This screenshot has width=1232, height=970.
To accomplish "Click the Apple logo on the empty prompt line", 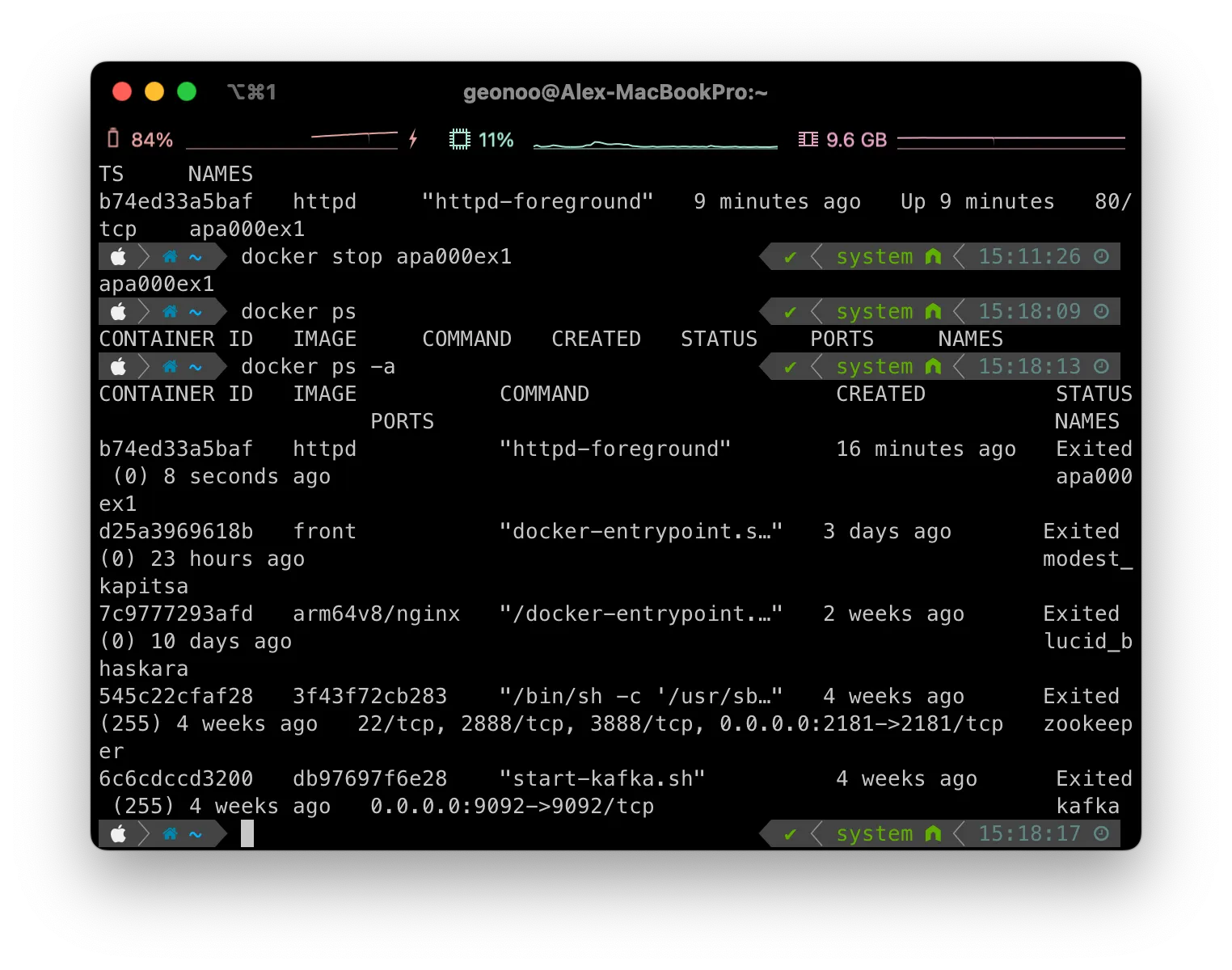I will [118, 834].
